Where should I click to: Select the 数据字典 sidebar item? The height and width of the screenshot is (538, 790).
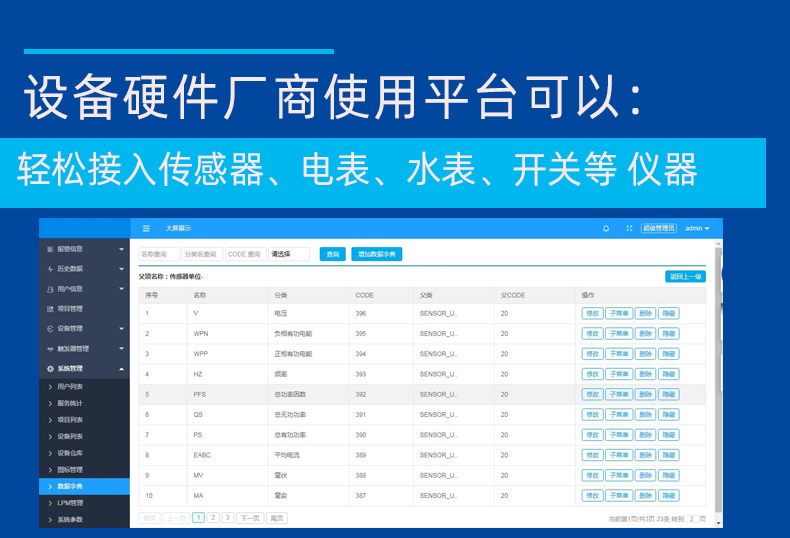click(x=84, y=487)
